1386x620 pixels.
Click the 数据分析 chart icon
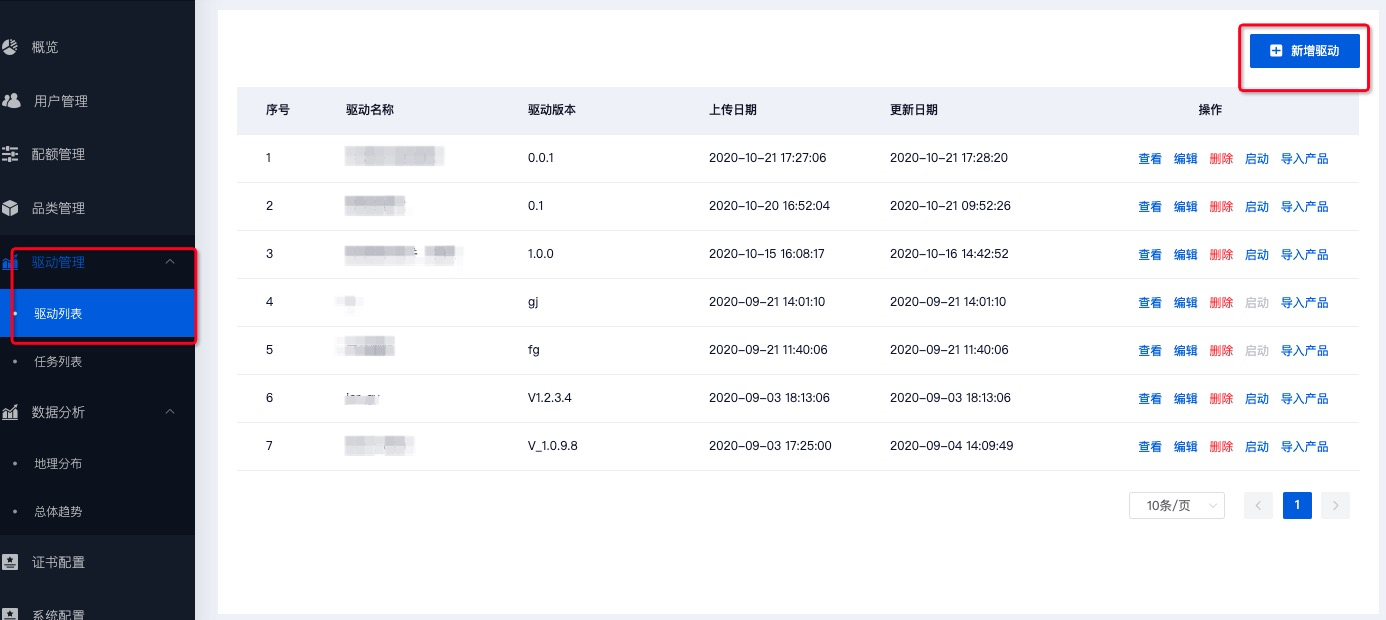click(10, 412)
